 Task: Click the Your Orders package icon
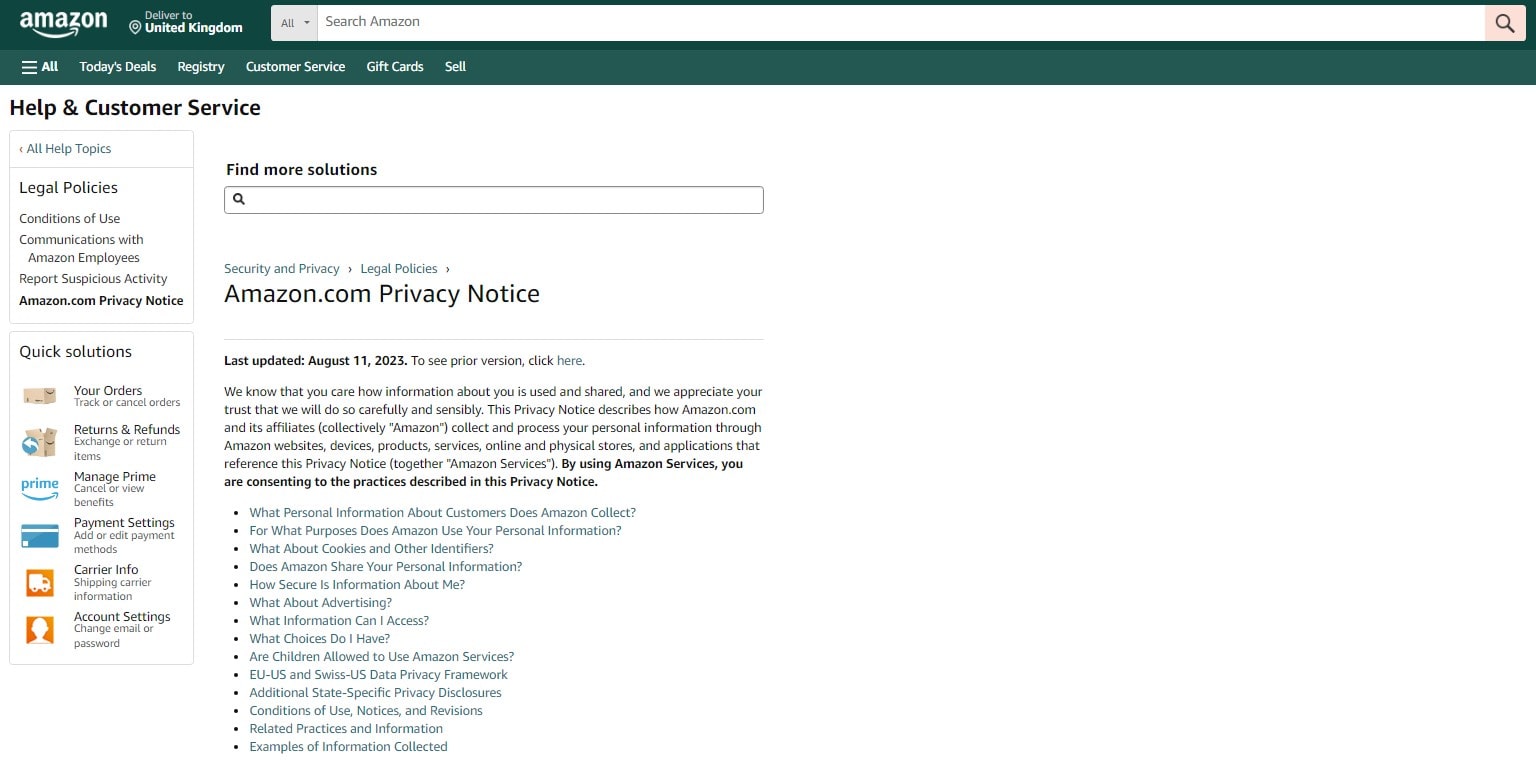click(40, 396)
